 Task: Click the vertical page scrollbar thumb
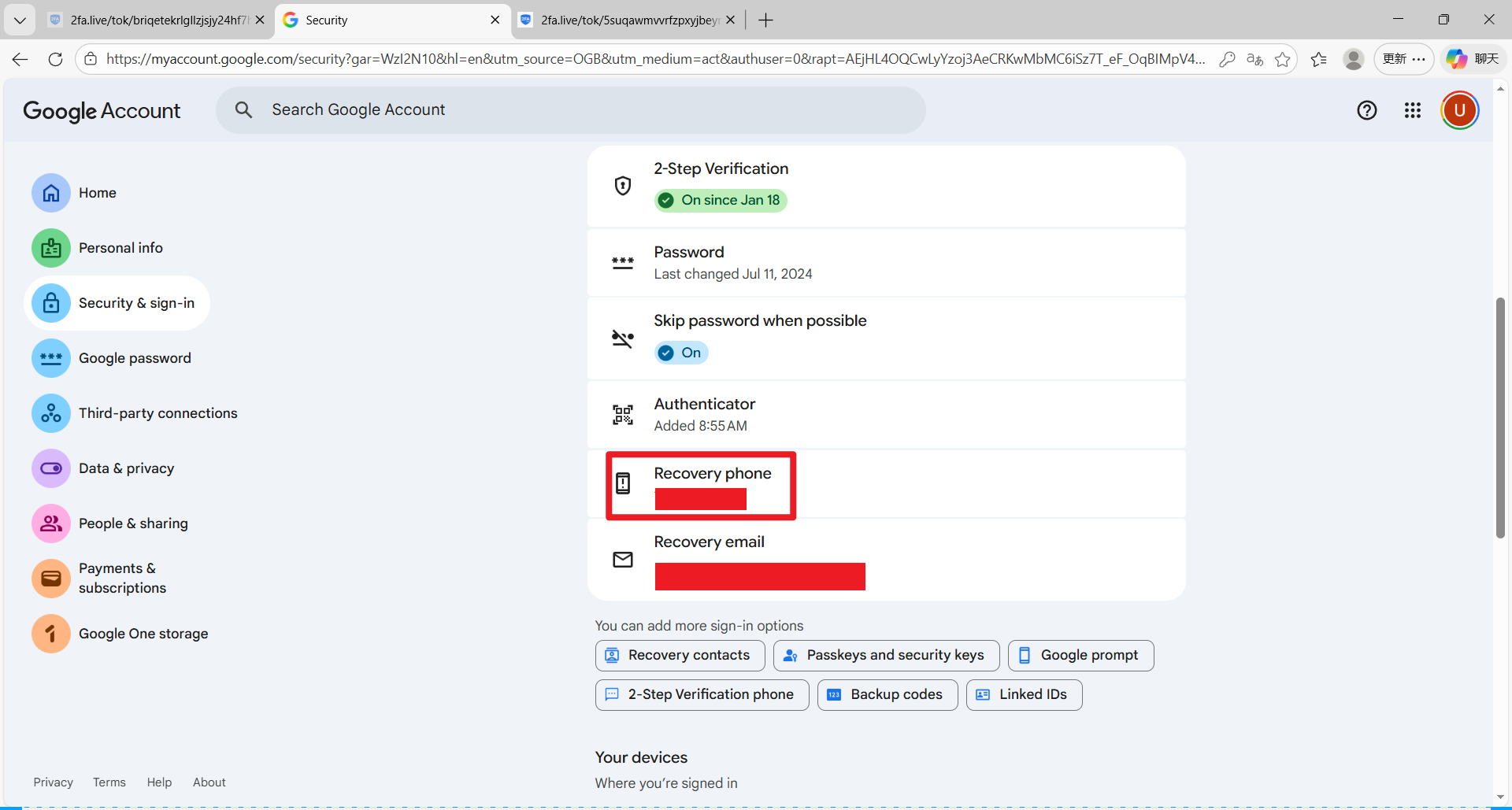pyautogui.click(x=1500, y=417)
